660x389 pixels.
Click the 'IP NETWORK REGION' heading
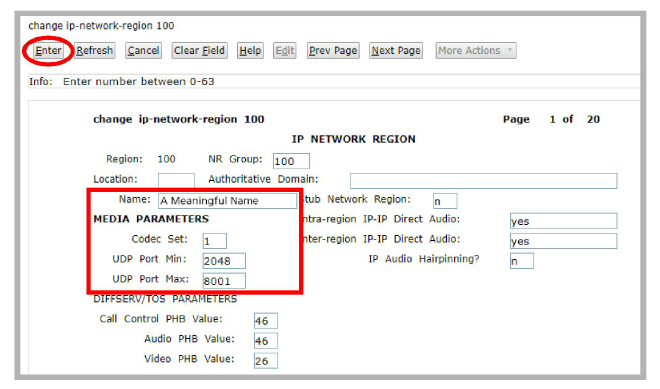click(x=354, y=139)
